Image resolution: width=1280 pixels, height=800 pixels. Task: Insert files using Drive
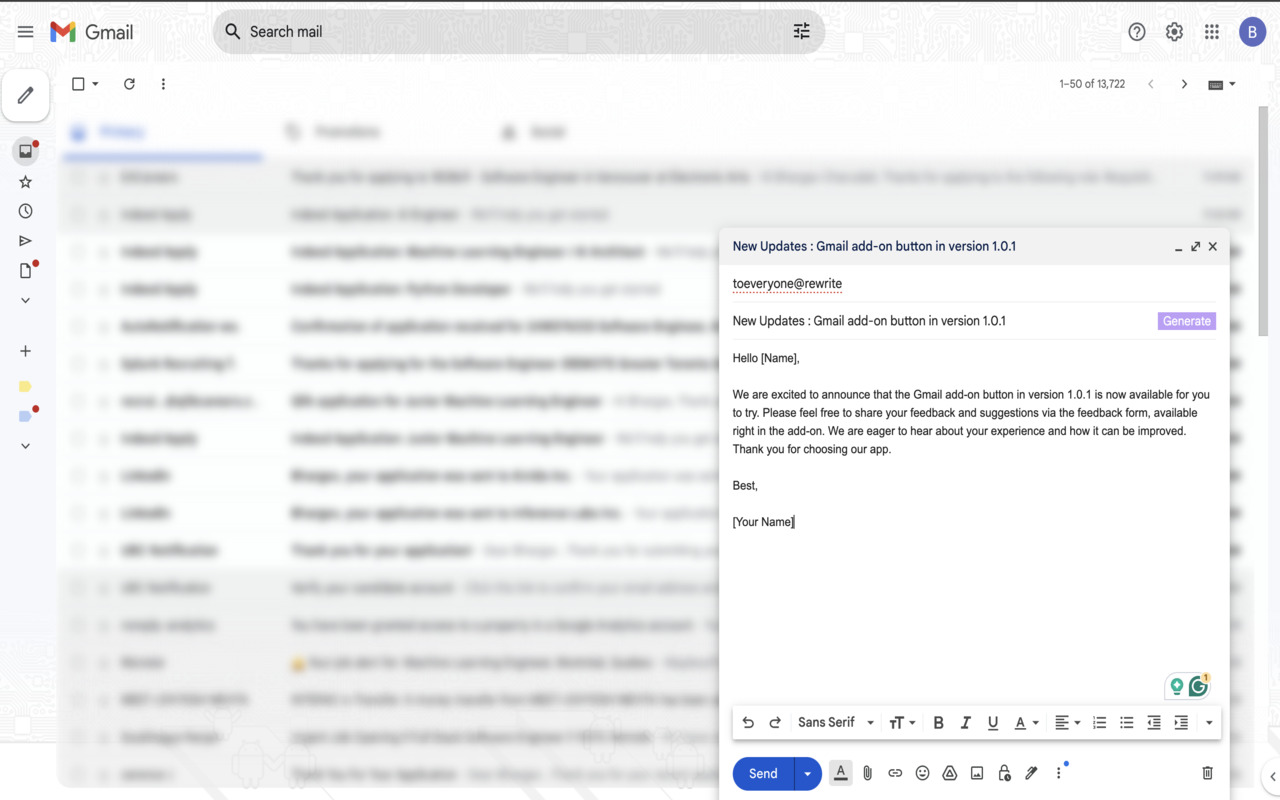pos(950,773)
